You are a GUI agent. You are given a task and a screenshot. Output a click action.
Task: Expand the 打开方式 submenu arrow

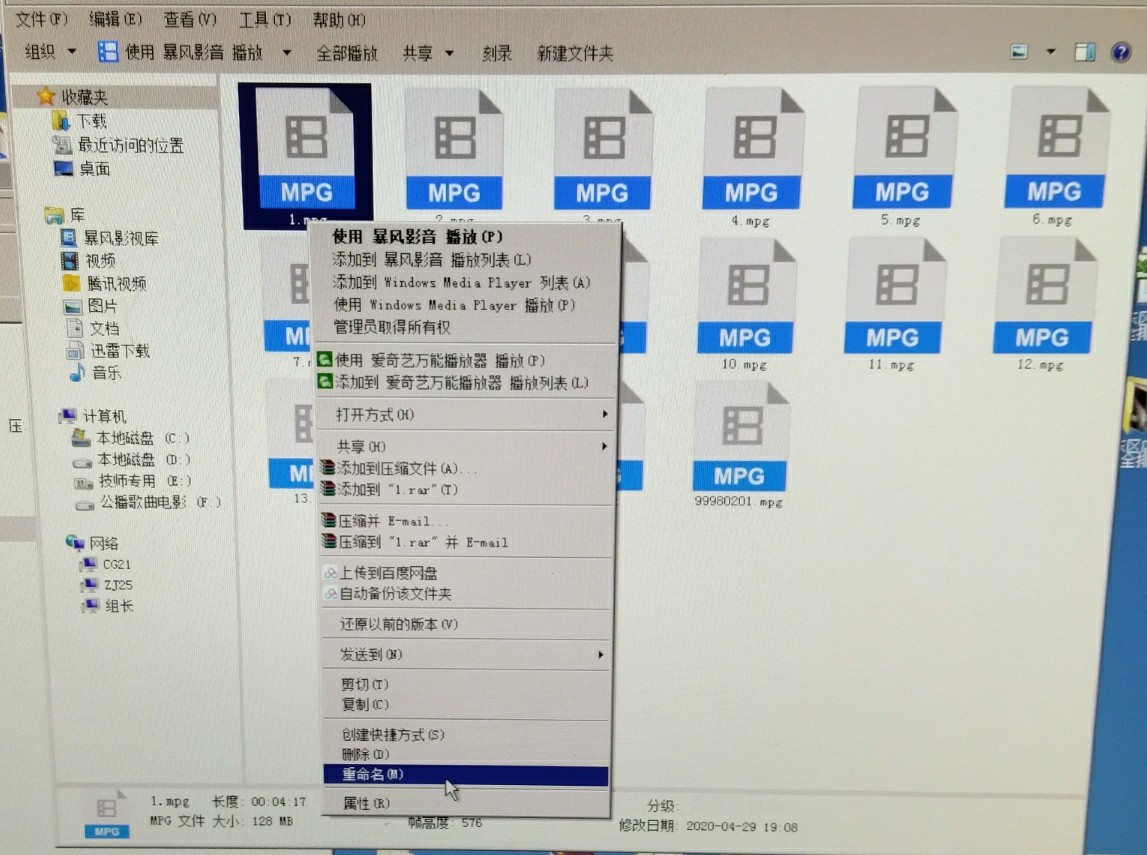pyautogui.click(x=605, y=412)
